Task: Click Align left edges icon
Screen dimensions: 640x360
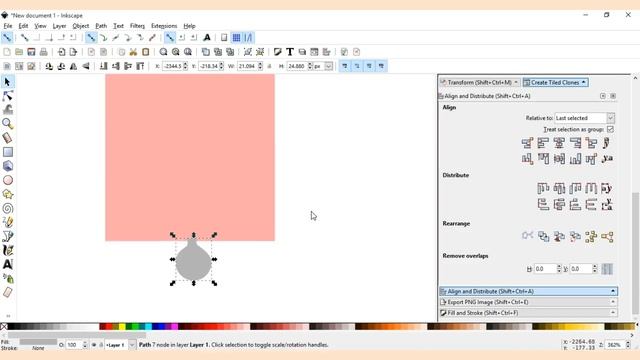Action: (543, 143)
